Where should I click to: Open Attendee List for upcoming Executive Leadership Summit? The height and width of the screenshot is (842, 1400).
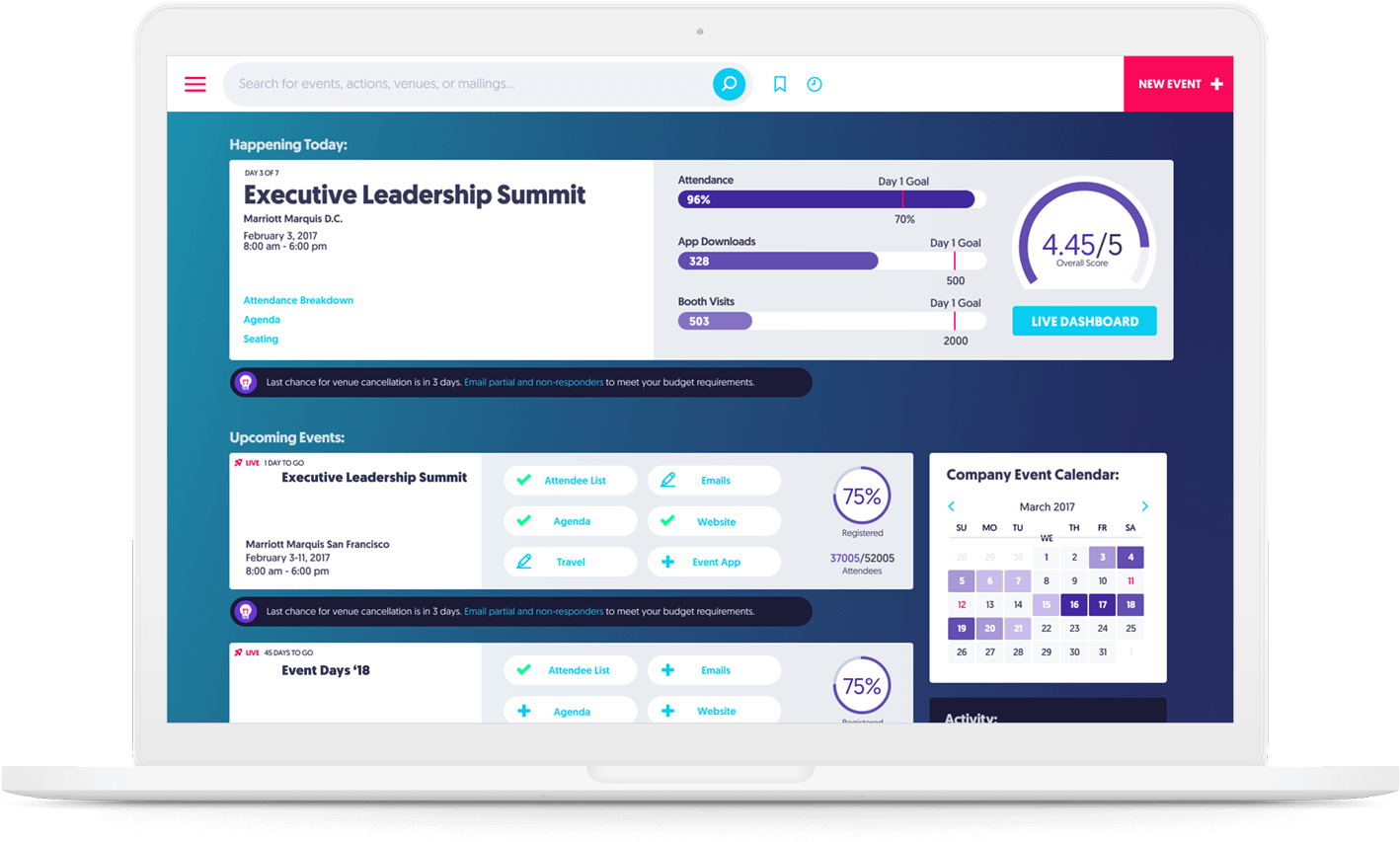pyautogui.click(x=570, y=481)
